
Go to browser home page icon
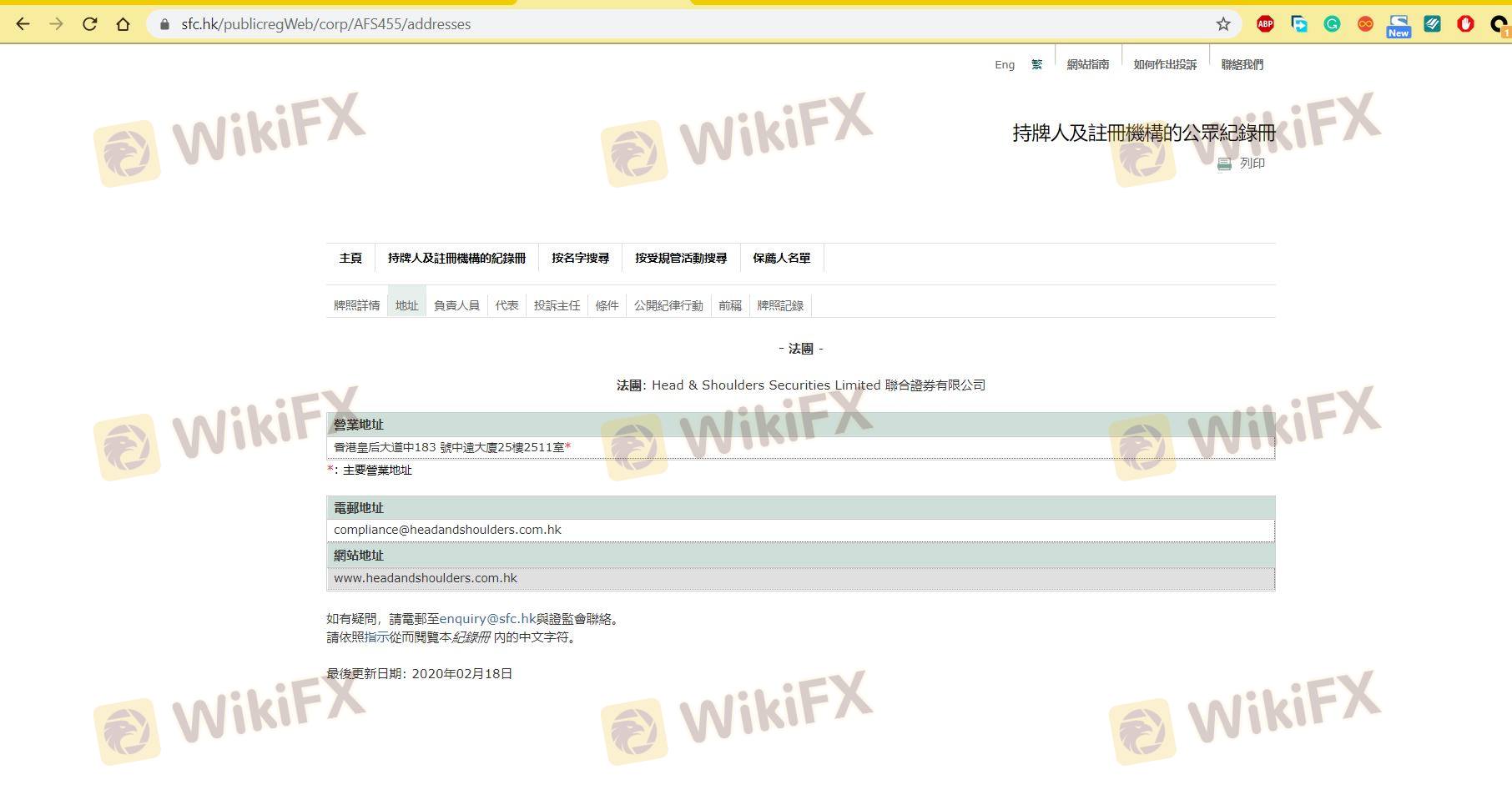click(123, 24)
